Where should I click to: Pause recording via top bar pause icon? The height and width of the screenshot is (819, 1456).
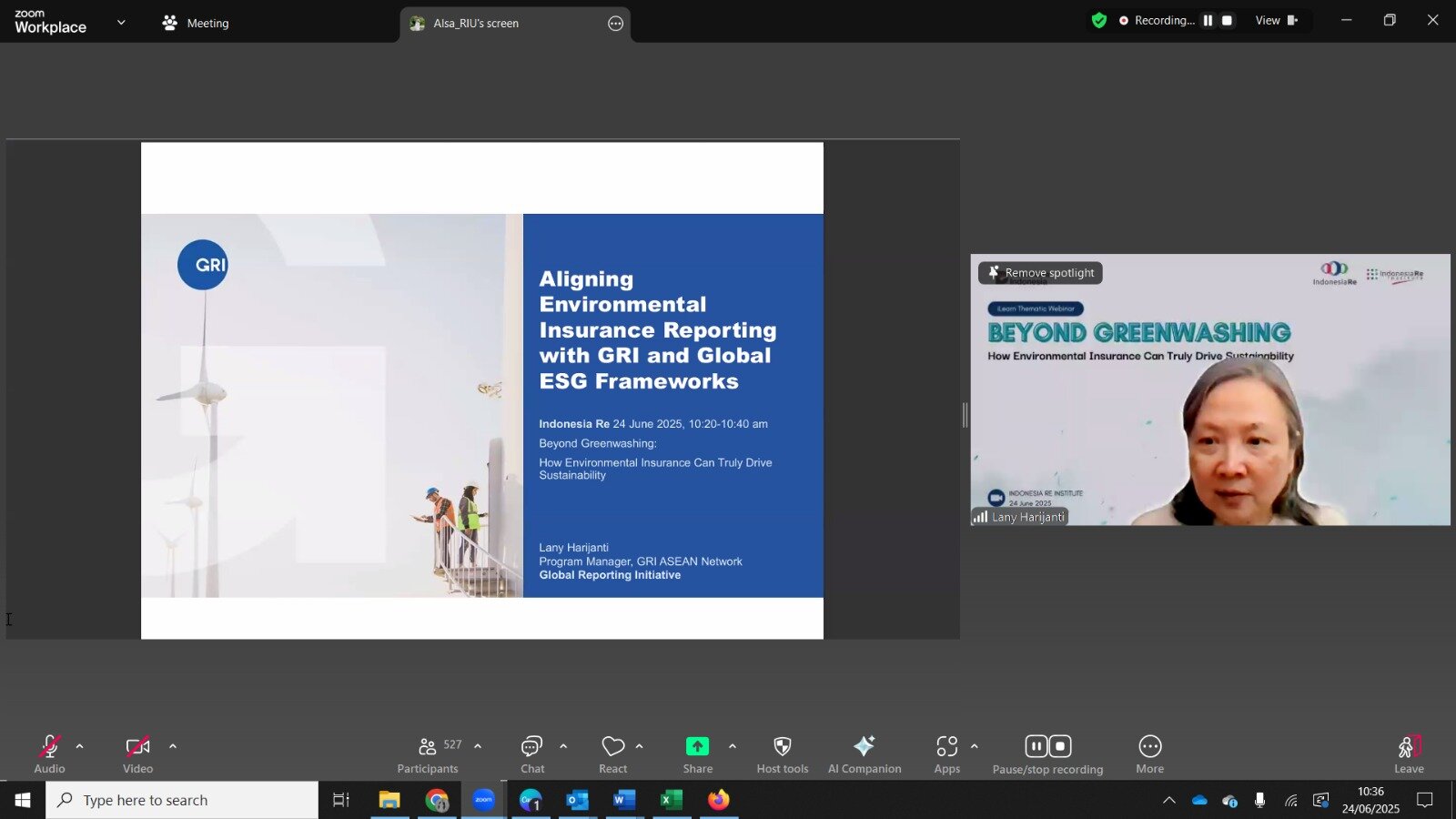click(1208, 20)
